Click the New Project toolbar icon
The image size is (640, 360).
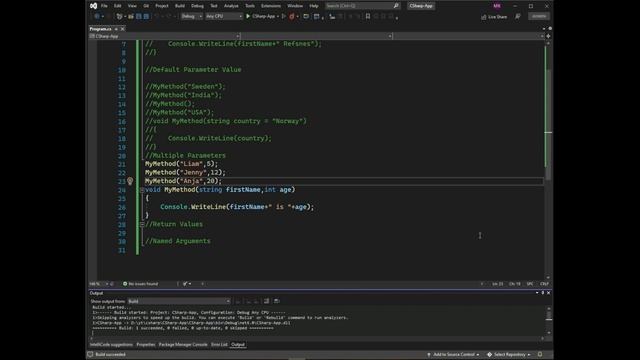coord(120,16)
